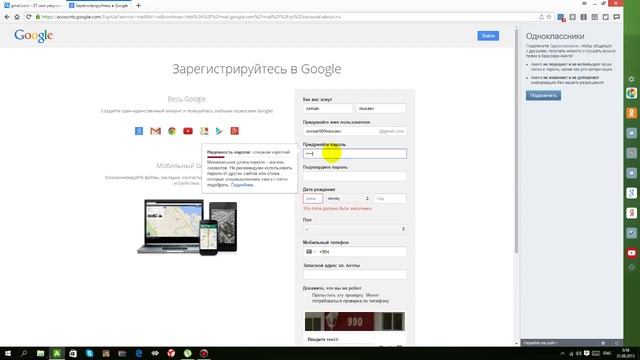Click the username input field
The width and height of the screenshot is (640, 360).
[355, 131]
